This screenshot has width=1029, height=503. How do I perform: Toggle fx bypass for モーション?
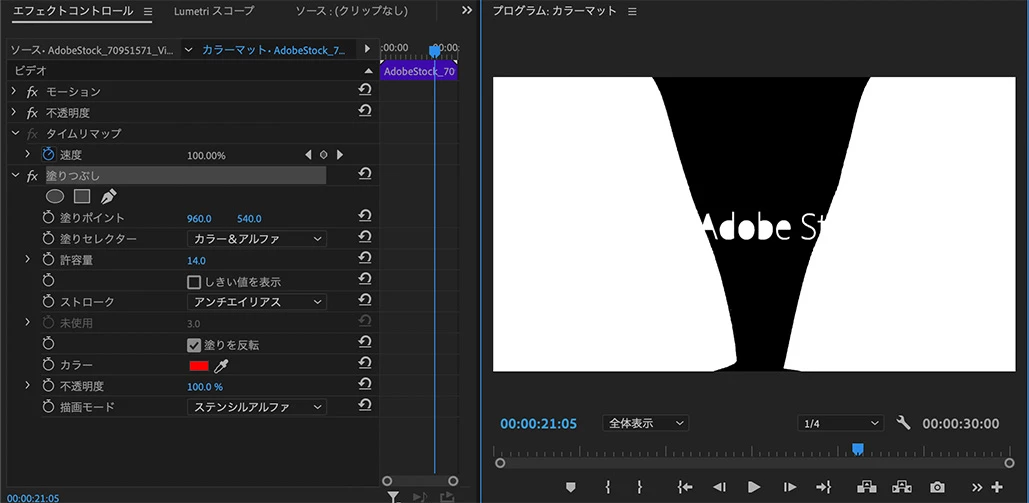pos(32,92)
